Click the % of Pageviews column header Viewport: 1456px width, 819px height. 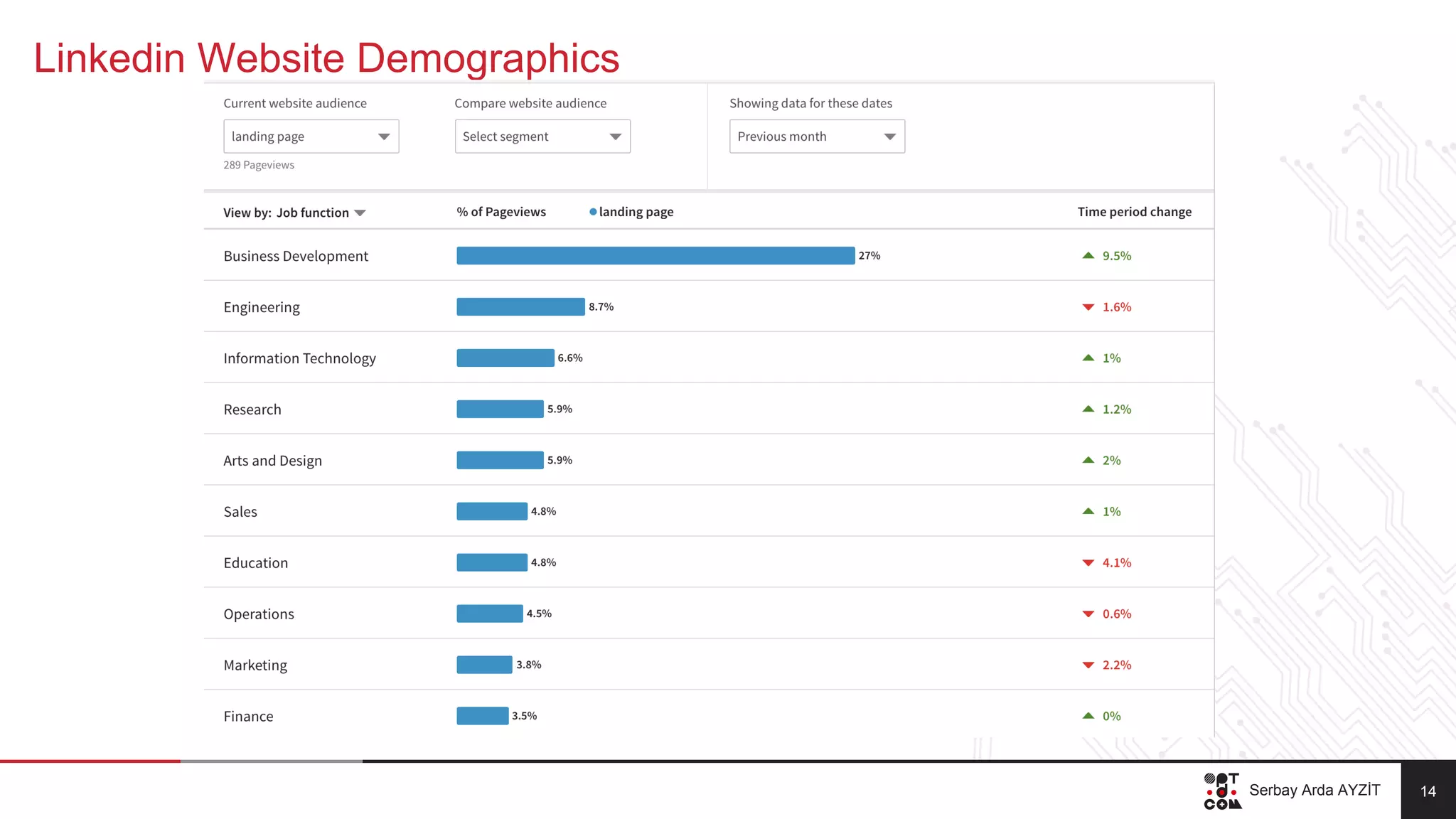click(x=501, y=212)
